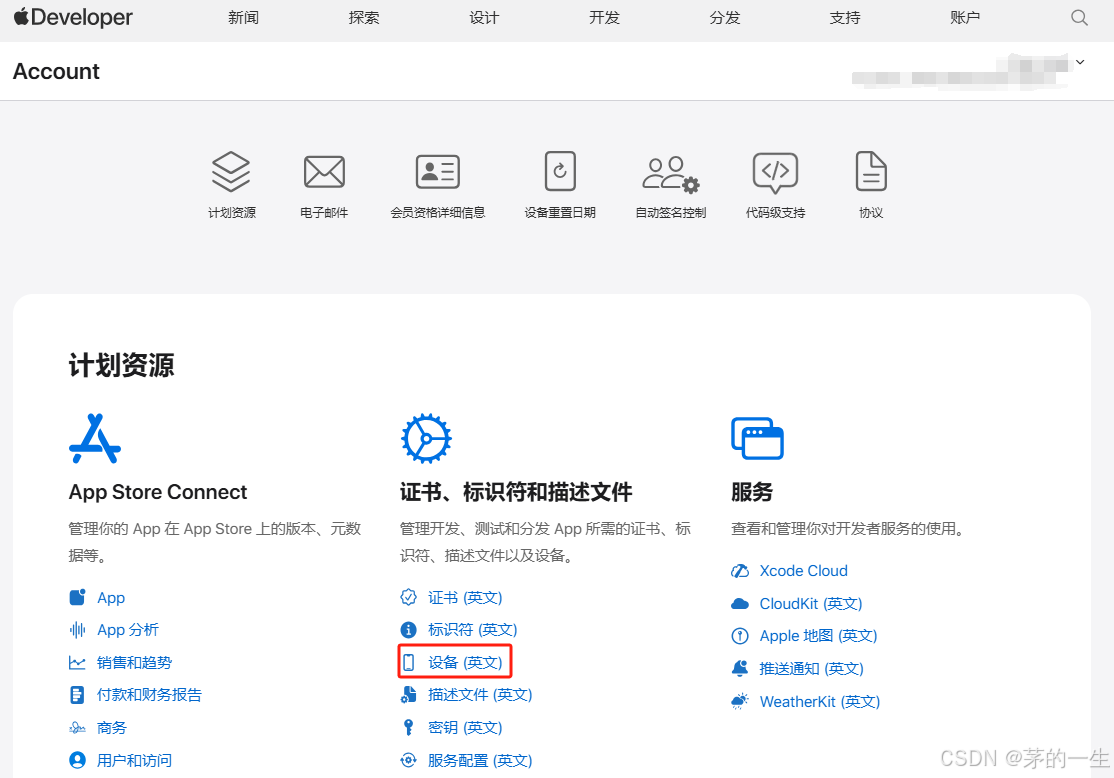This screenshot has width=1114, height=778.
Task: Click the CloudKit cloud icon
Action: tap(740, 604)
